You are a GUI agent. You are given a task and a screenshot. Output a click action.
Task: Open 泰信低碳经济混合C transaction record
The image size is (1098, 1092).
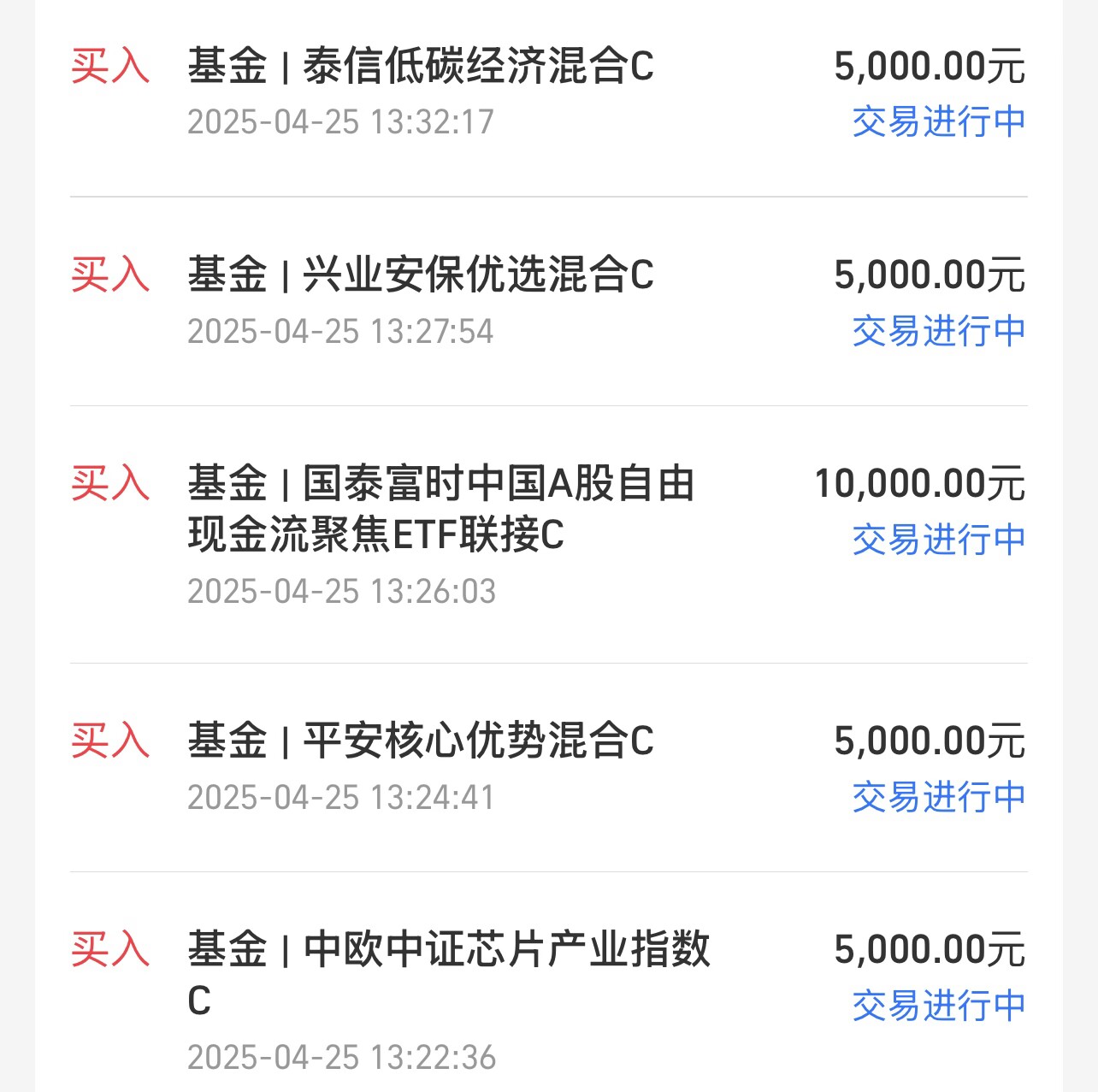(x=548, y=94)
